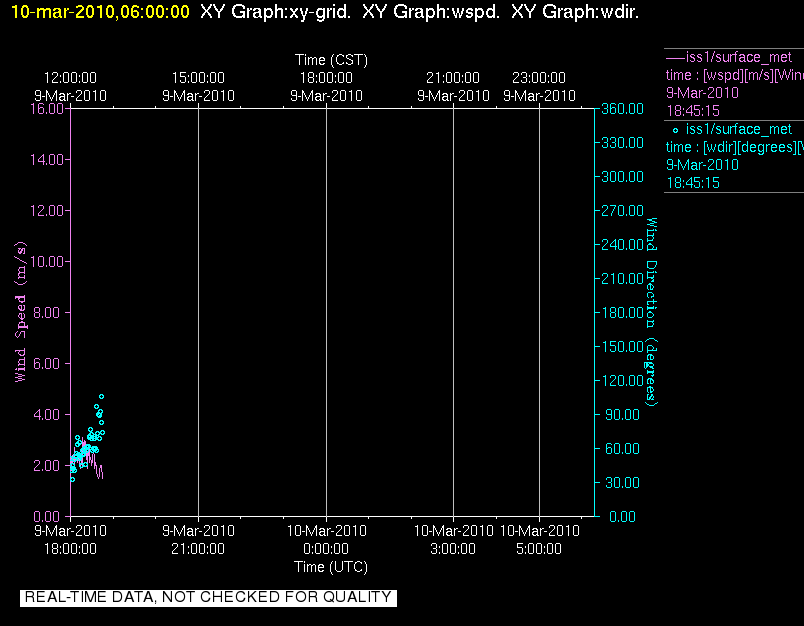The height and width of the screenshot is (626, 804).
Task: Click the 120.00 wind direction tick label
Action: (622, 380)
